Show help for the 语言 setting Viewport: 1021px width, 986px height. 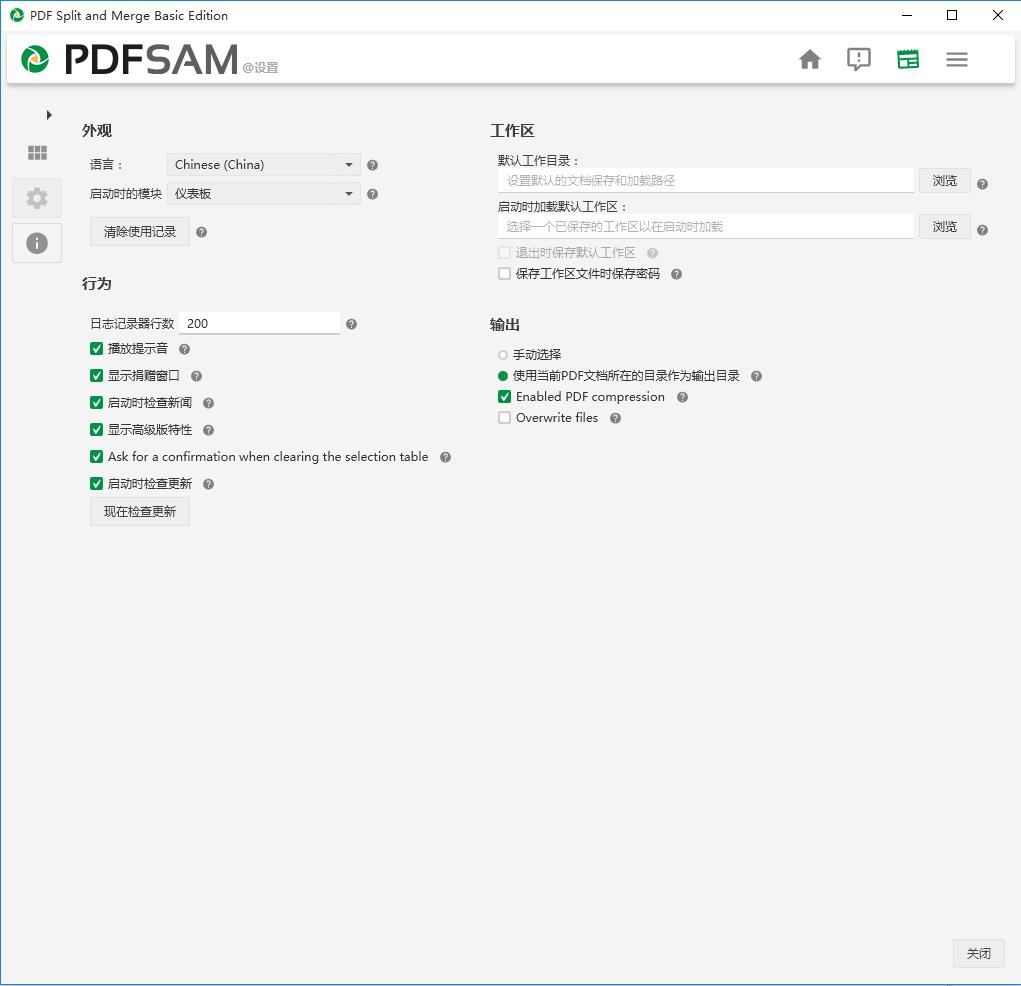[372, 165]
